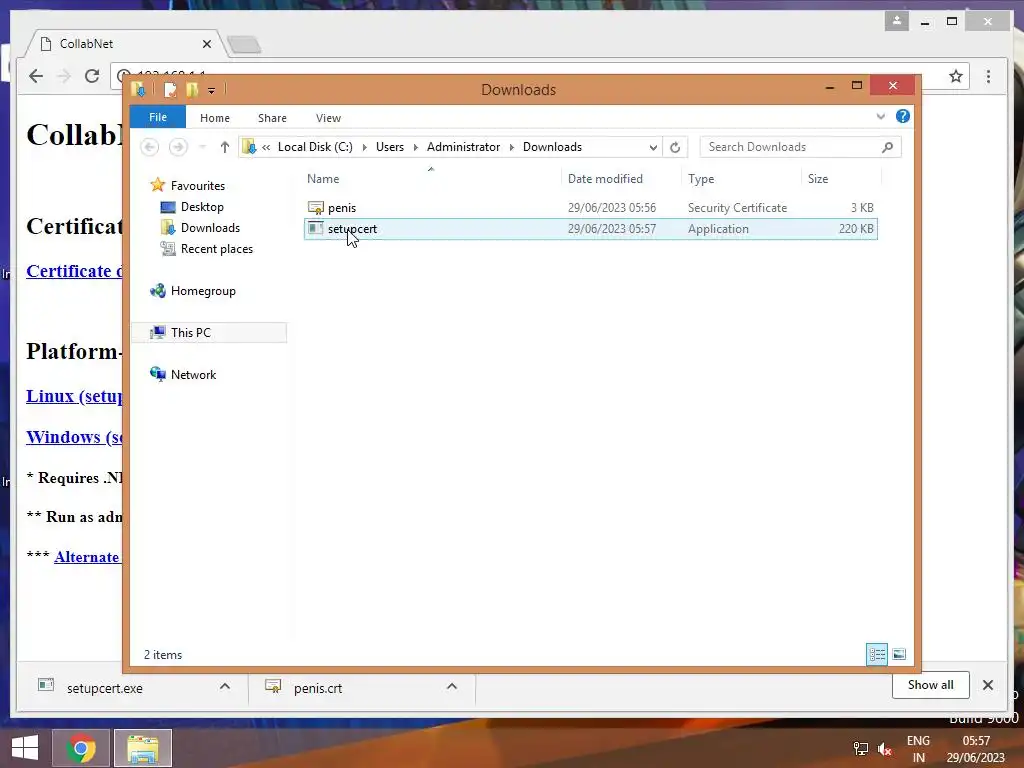The height and width of the screenshot is (768, 1024).
Task: Select the security certificate file row
Action: 590,208
